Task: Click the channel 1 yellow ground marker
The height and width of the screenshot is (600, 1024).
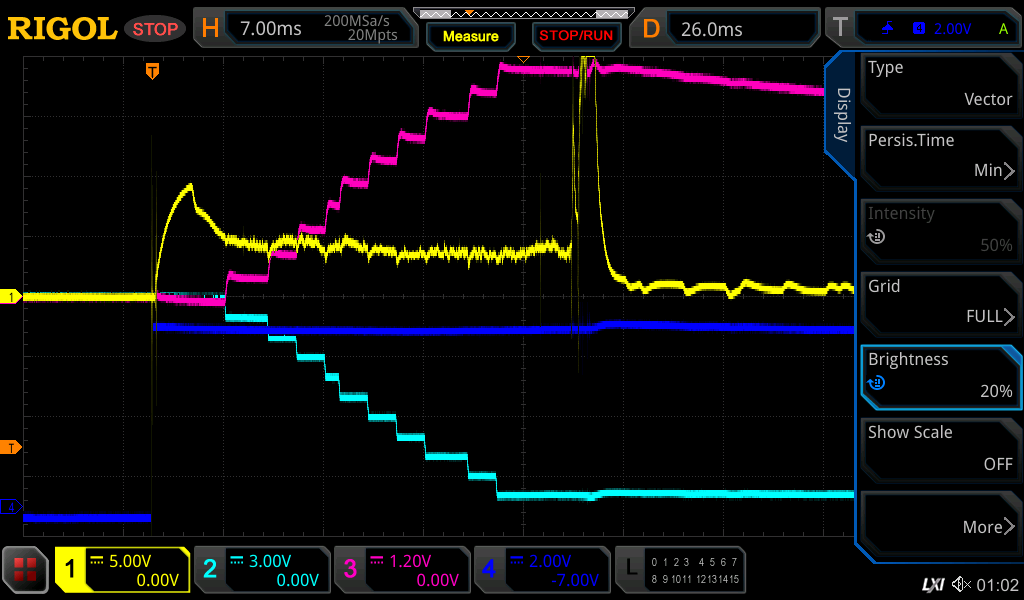Action: point(12,297)
